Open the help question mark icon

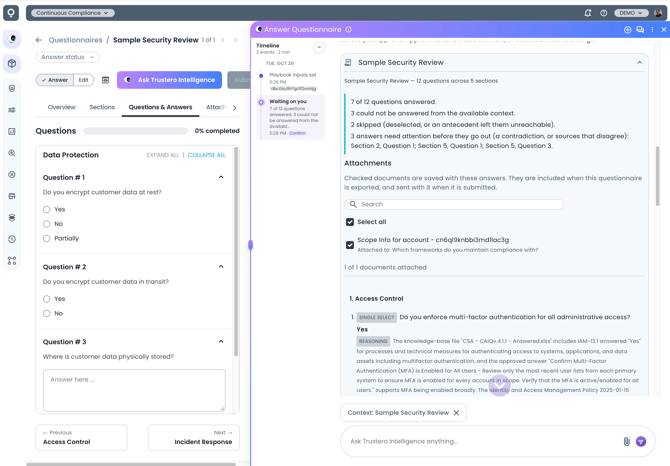pyautogui.click(x=603, y=13)
